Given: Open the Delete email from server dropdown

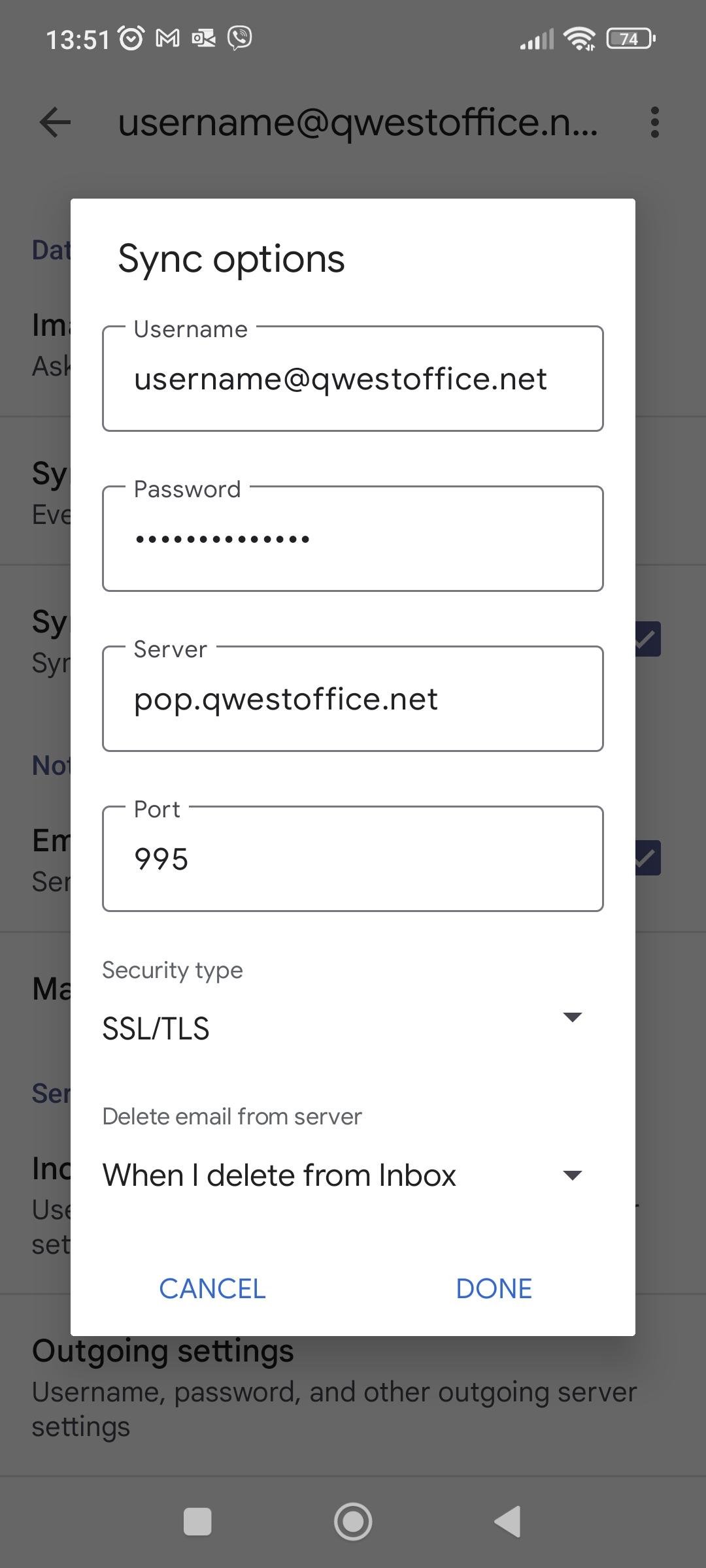Looking at the screenshot, I should (x=343, y=1175).
